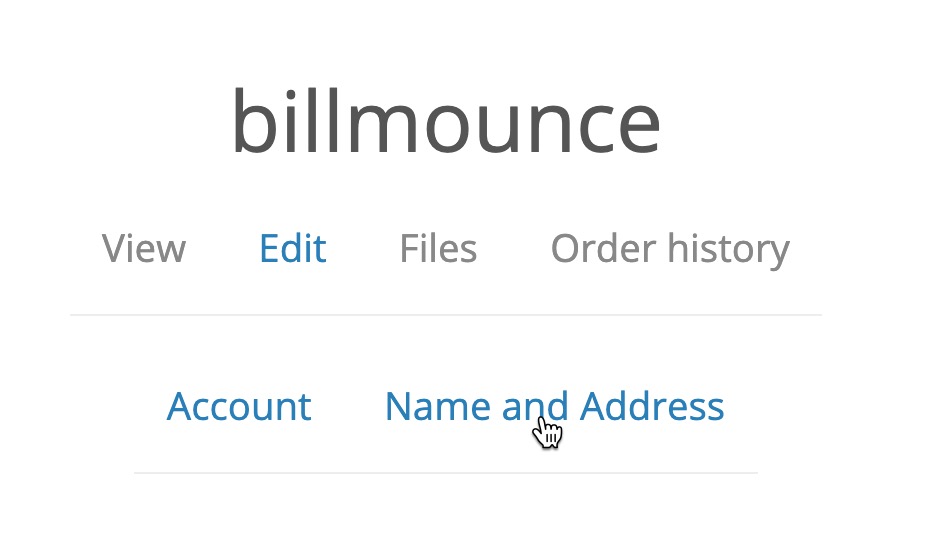Switch to the Files tab
Screen dimensions: 930x544
438,248
